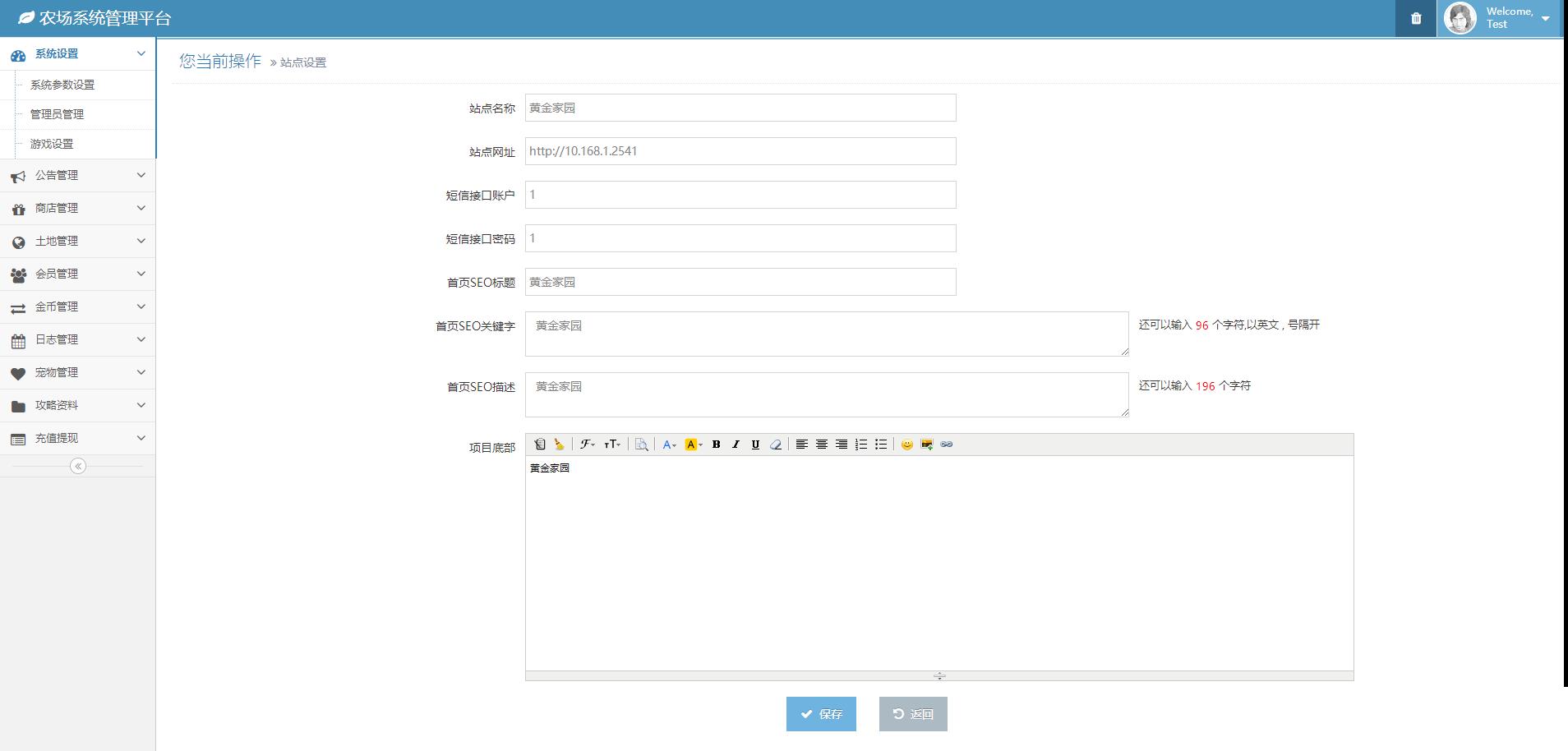Image resolution: width=1568 pixels, height=751 pixels.
Task: Click the folder icon beside 攻略资料
Action: pos(18,406)
